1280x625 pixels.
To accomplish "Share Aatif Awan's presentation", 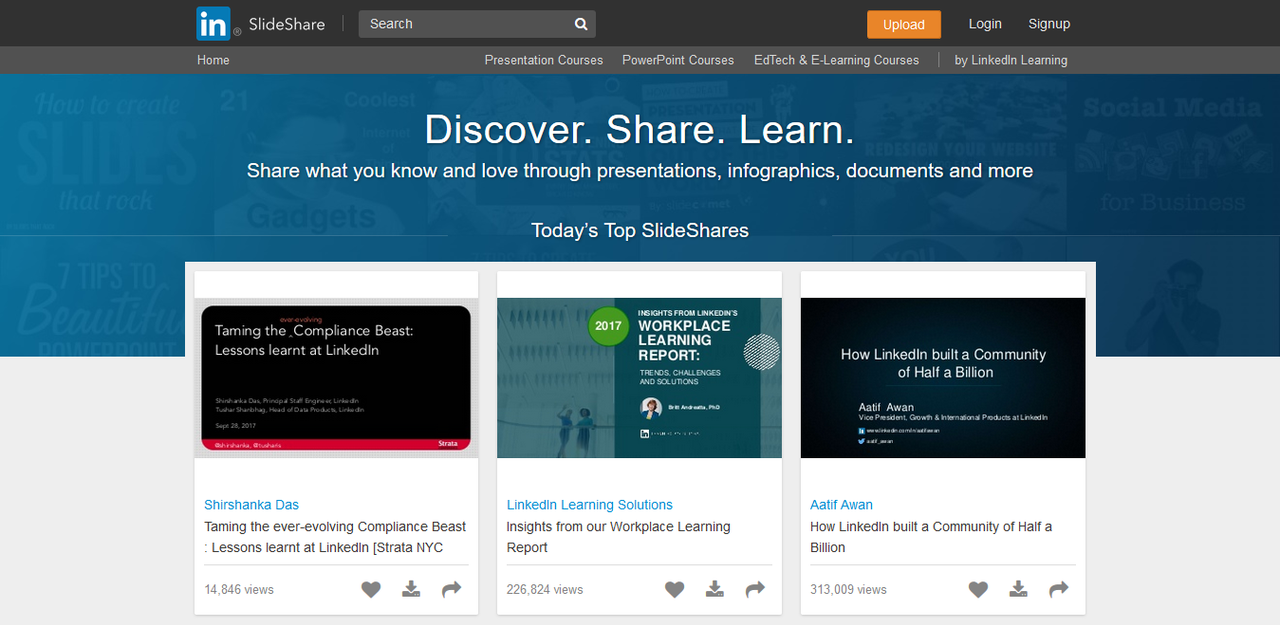I will click(x=1059, y=589).
